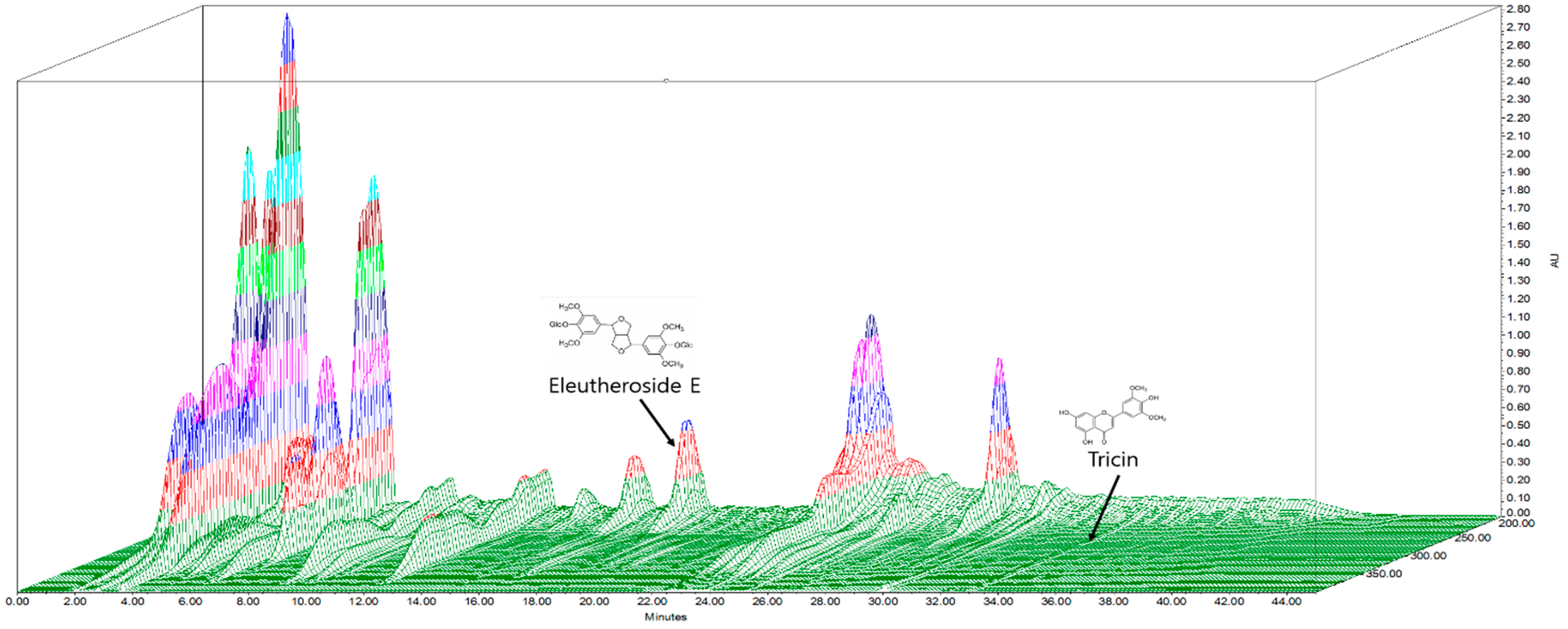Click the 300.00 wavelength axis label

pos(1428,555)
